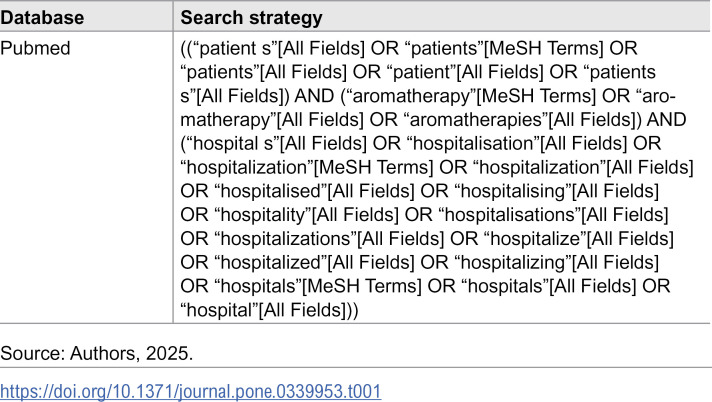Click the hospitalizations search term
Screen dimensions: 712x402
pyautogui.click(x=286, y=238)
